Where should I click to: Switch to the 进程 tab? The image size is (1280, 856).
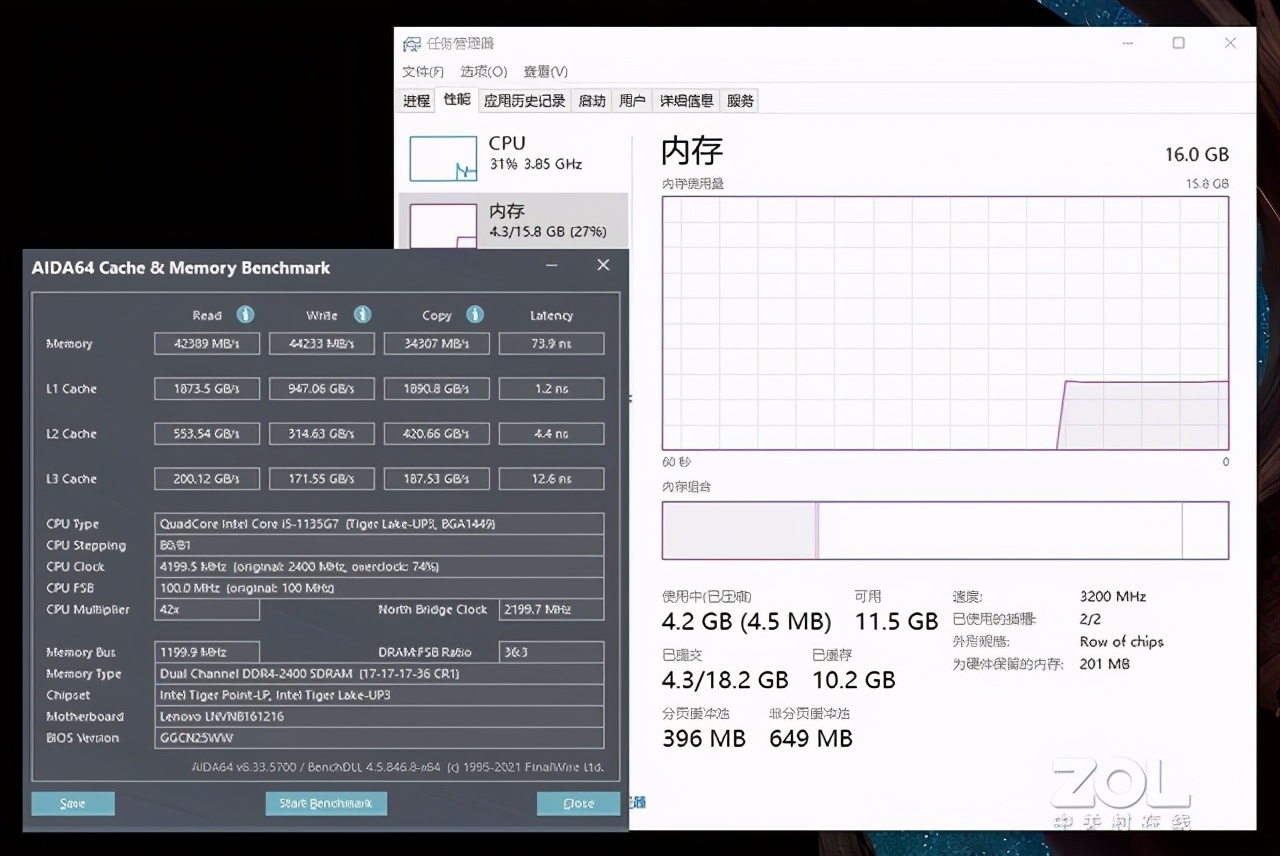pyautogui.click(x=417, y=101)
